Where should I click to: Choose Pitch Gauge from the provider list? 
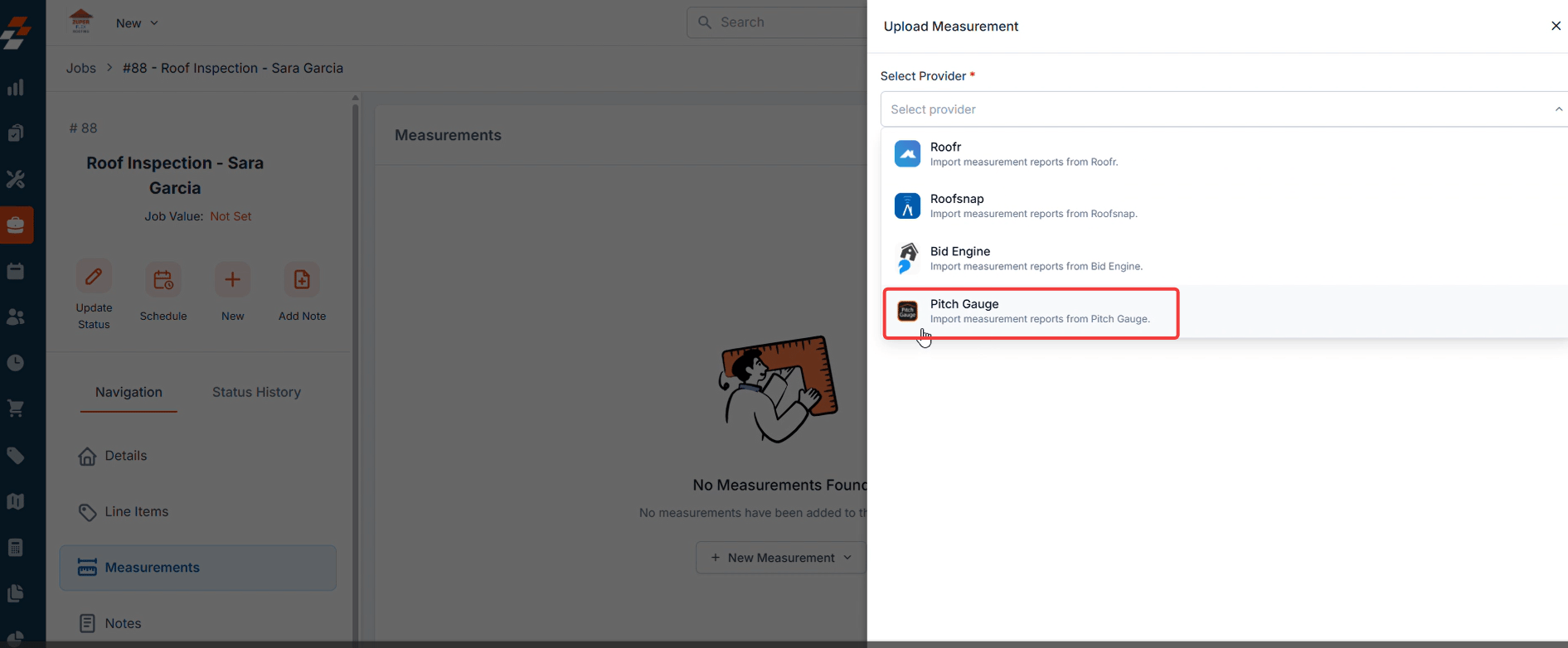click(x=1224, y=312)
